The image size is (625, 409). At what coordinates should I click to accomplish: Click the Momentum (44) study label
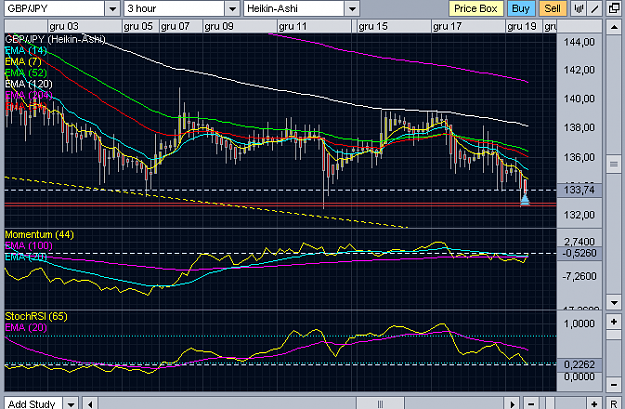point(39,234)
